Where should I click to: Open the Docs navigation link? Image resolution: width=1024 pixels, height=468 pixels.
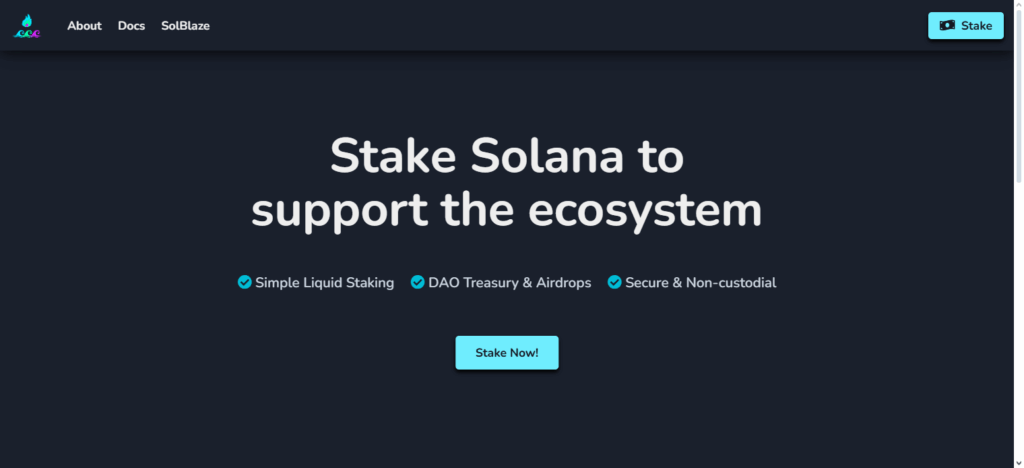tap(131, 26)
